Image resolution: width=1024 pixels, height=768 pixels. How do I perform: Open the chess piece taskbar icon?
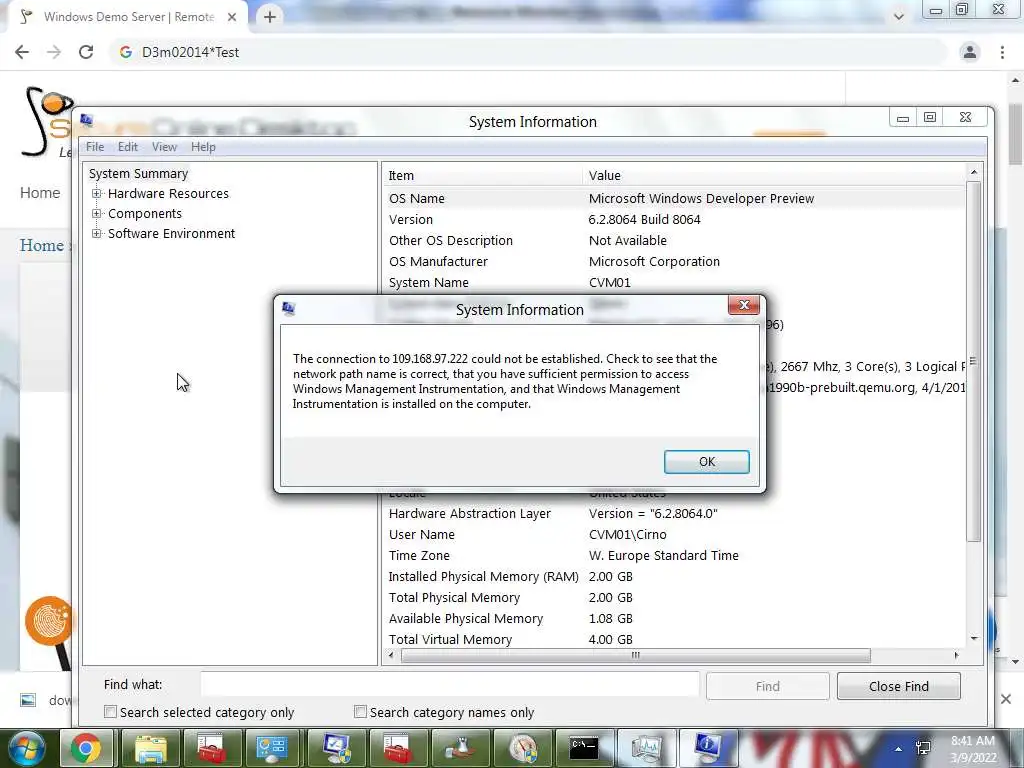pos(459,748)
